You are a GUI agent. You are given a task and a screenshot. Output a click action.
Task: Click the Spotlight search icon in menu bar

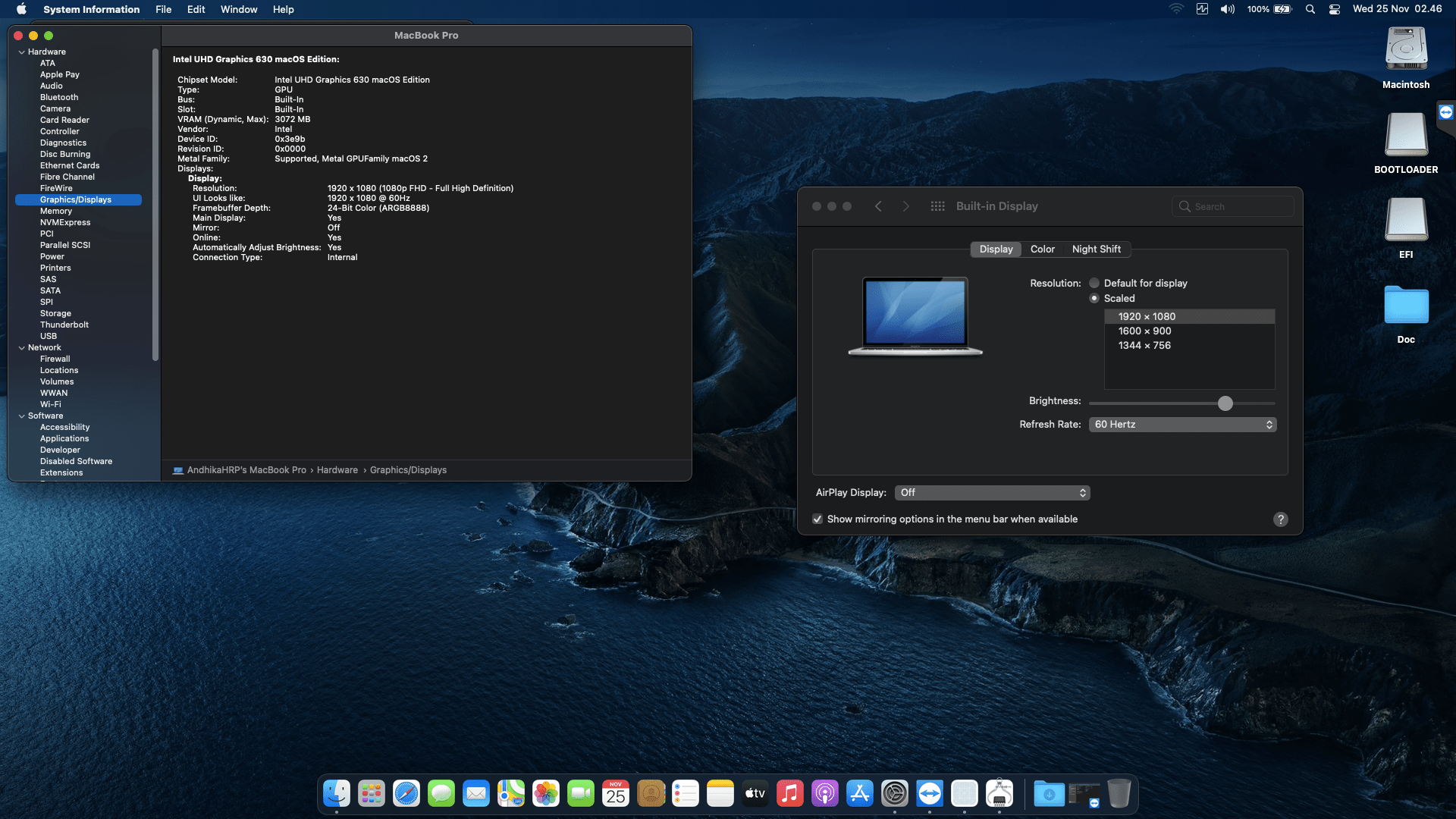[x=1310, y=9]
